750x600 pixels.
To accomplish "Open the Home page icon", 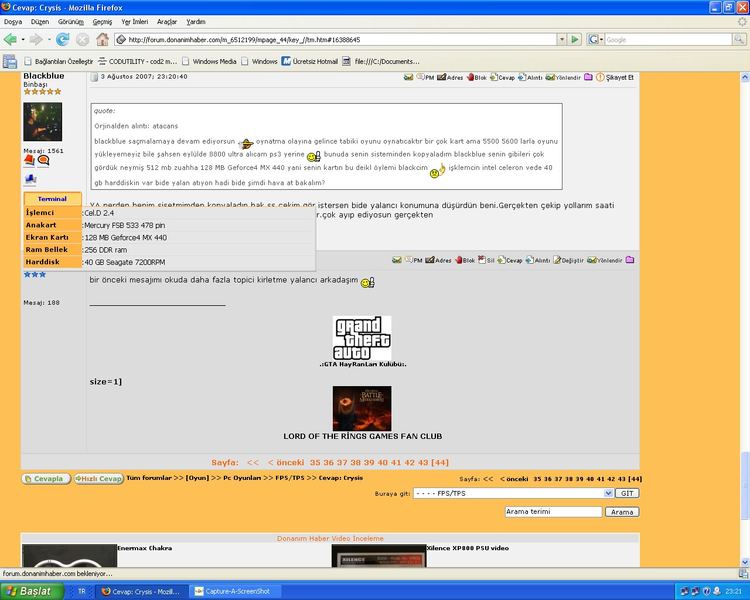I will coord(102,39).
